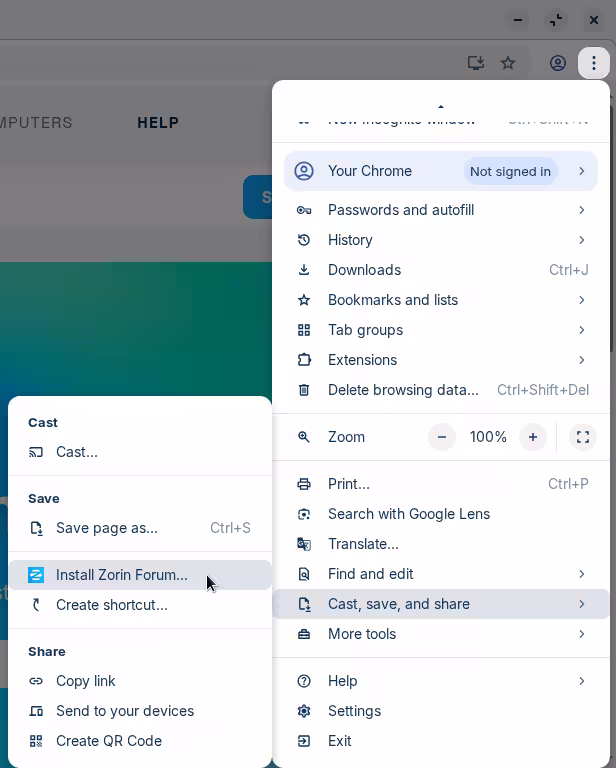Open Settings from Chrome menu
The image size is (616, 768).
tap(354, 711)
